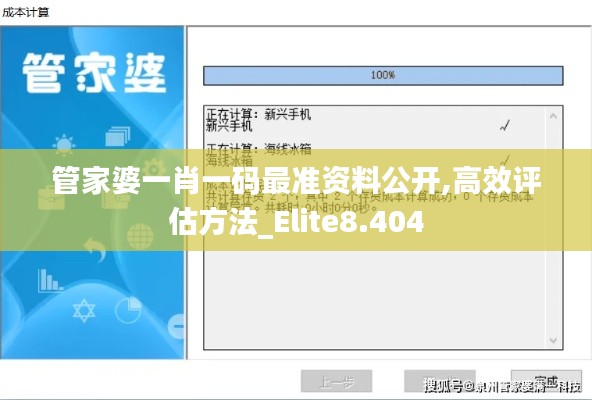
Task: Click the 成本计算 window title
Action: click(26, 12)
